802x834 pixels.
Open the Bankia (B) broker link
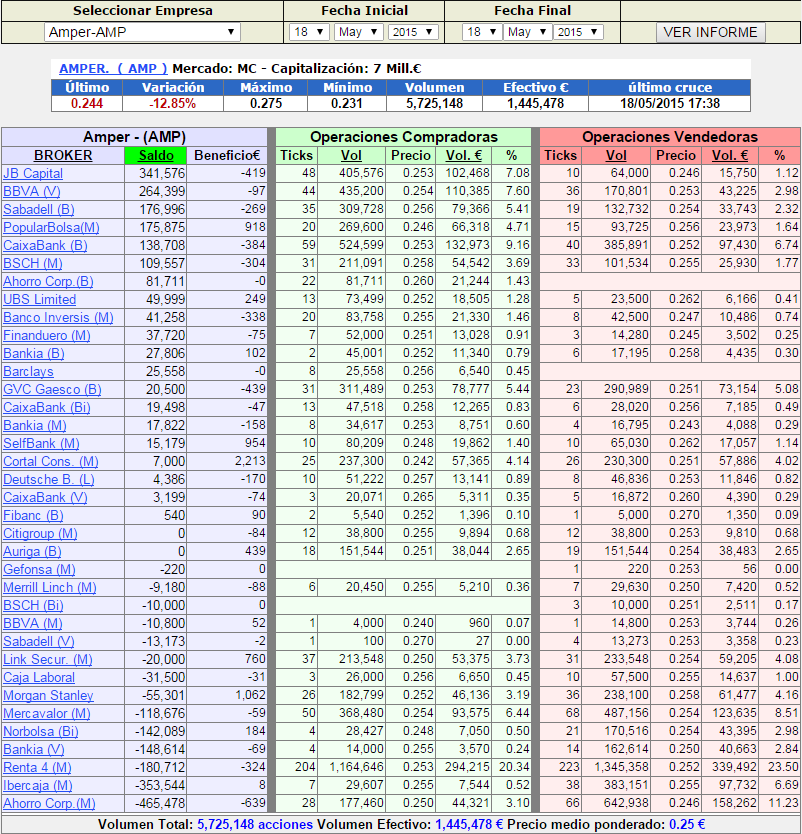click(x=34, y=354)
